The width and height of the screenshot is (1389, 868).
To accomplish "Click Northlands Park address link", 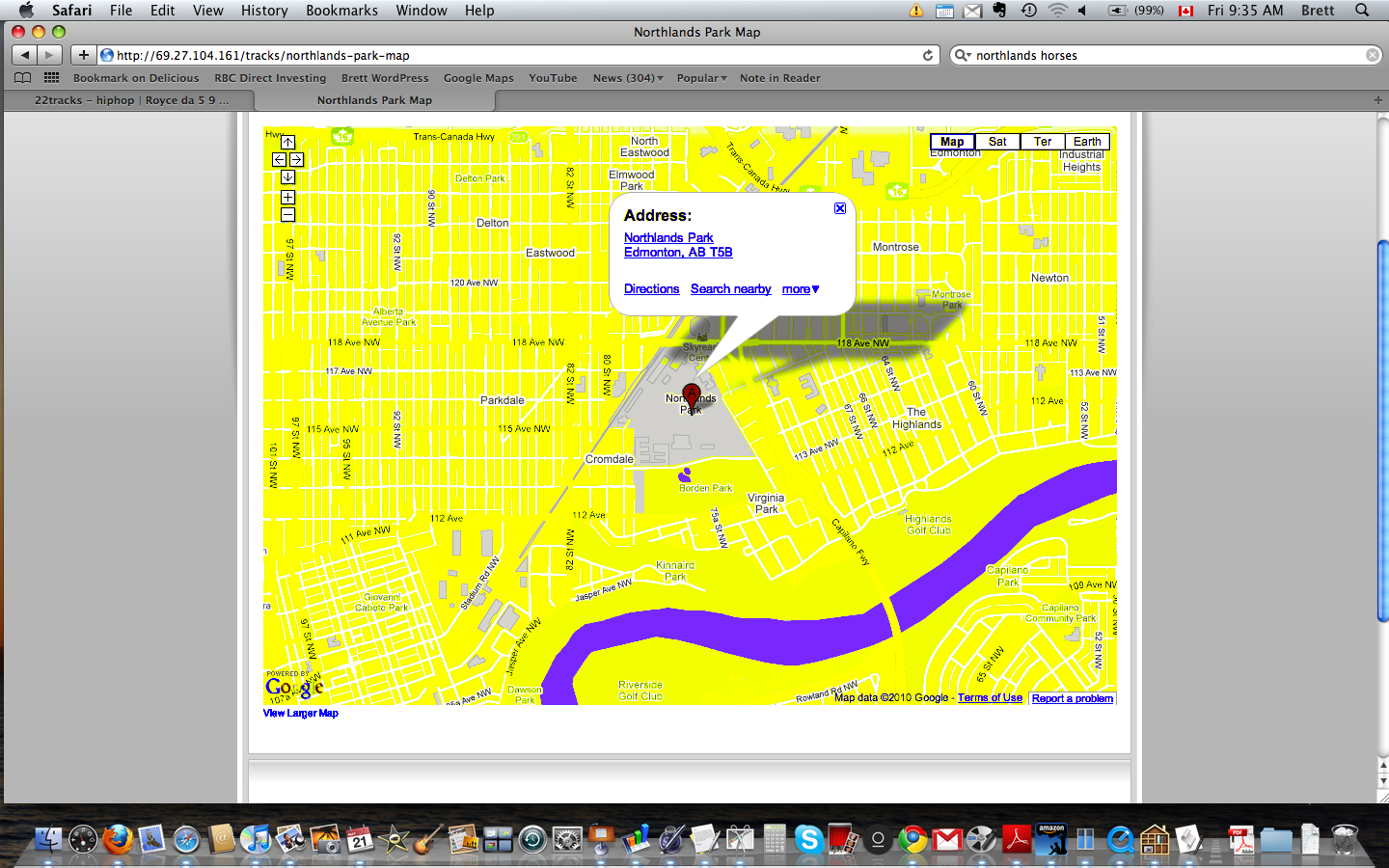I will pos(668,238).
